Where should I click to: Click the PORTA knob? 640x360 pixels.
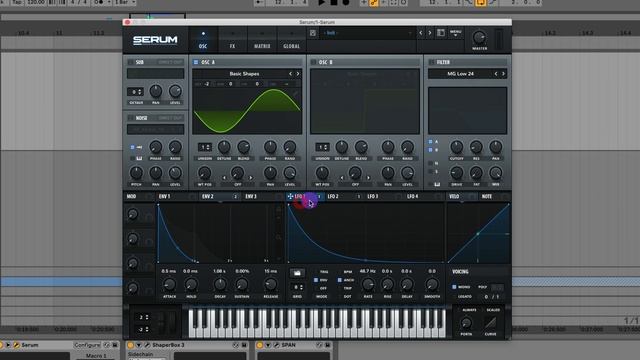tap(466, 323)
